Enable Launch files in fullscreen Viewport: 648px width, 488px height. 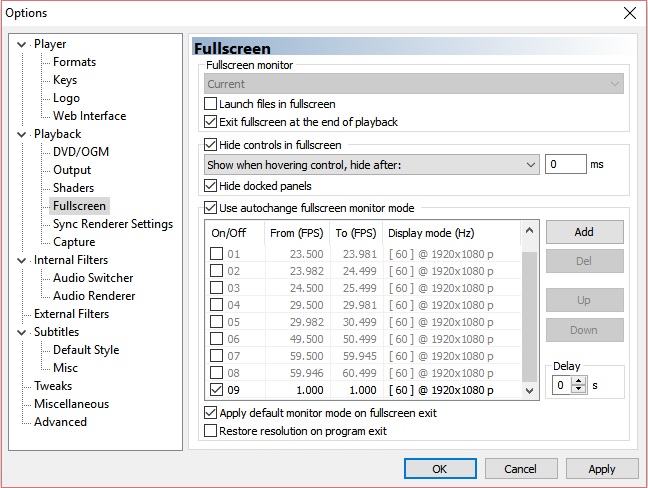tap(210, 104)
